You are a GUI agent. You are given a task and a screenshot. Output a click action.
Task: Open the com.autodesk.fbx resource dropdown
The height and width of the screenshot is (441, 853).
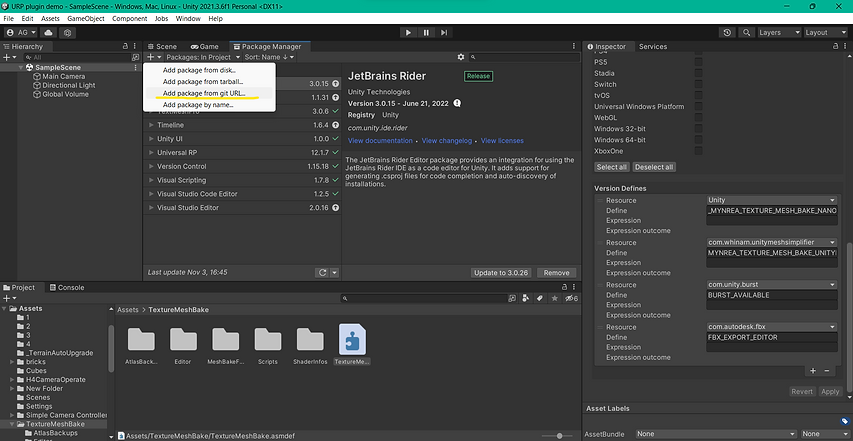click(x=771, y=327)
